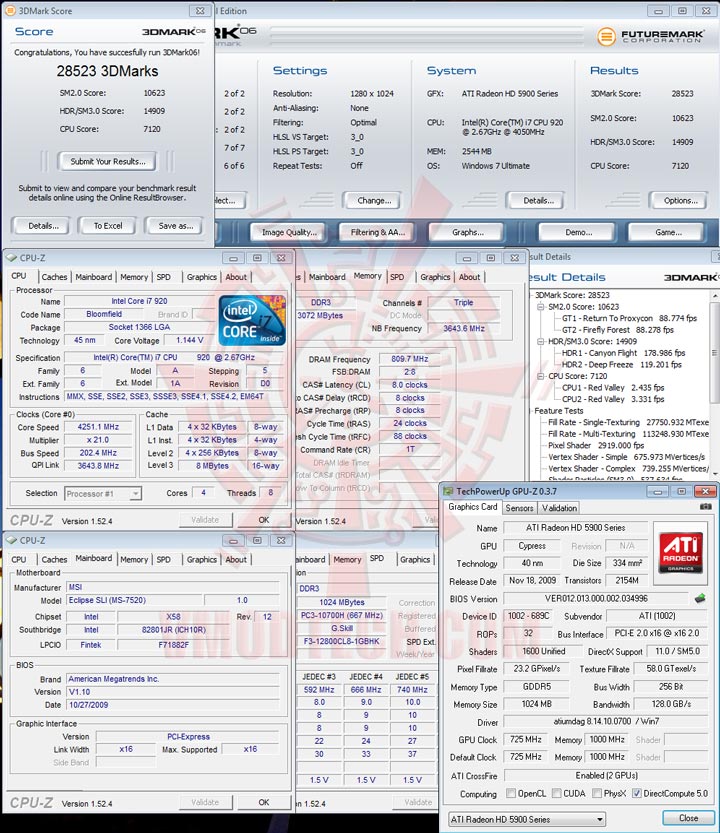Click the Intel Core i7 logo in CPU-Z
Viewport: 720px width, 833px height.
point(252,321)
